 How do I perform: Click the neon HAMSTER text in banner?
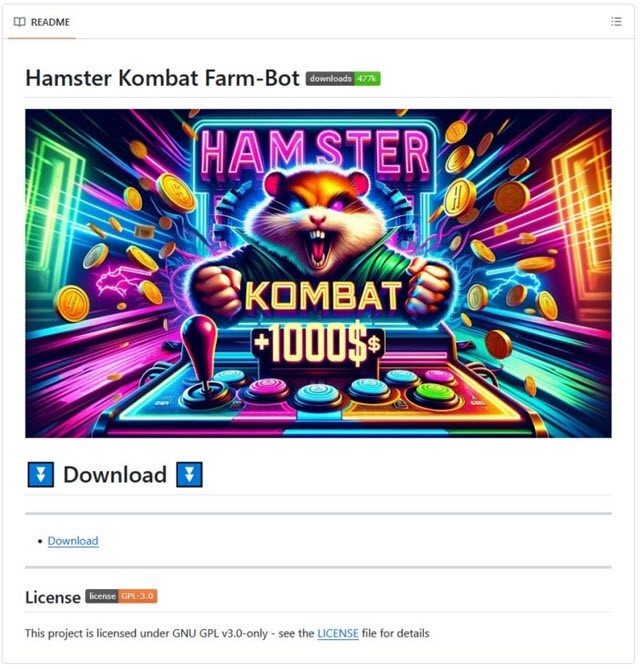pos(315,153)
